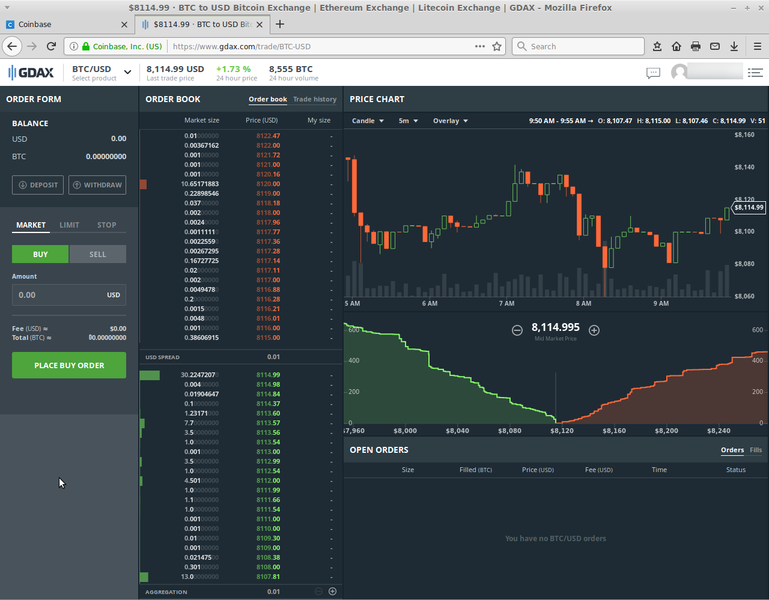
Task: Click the Amount USD input field
Action: coord(69,295)
